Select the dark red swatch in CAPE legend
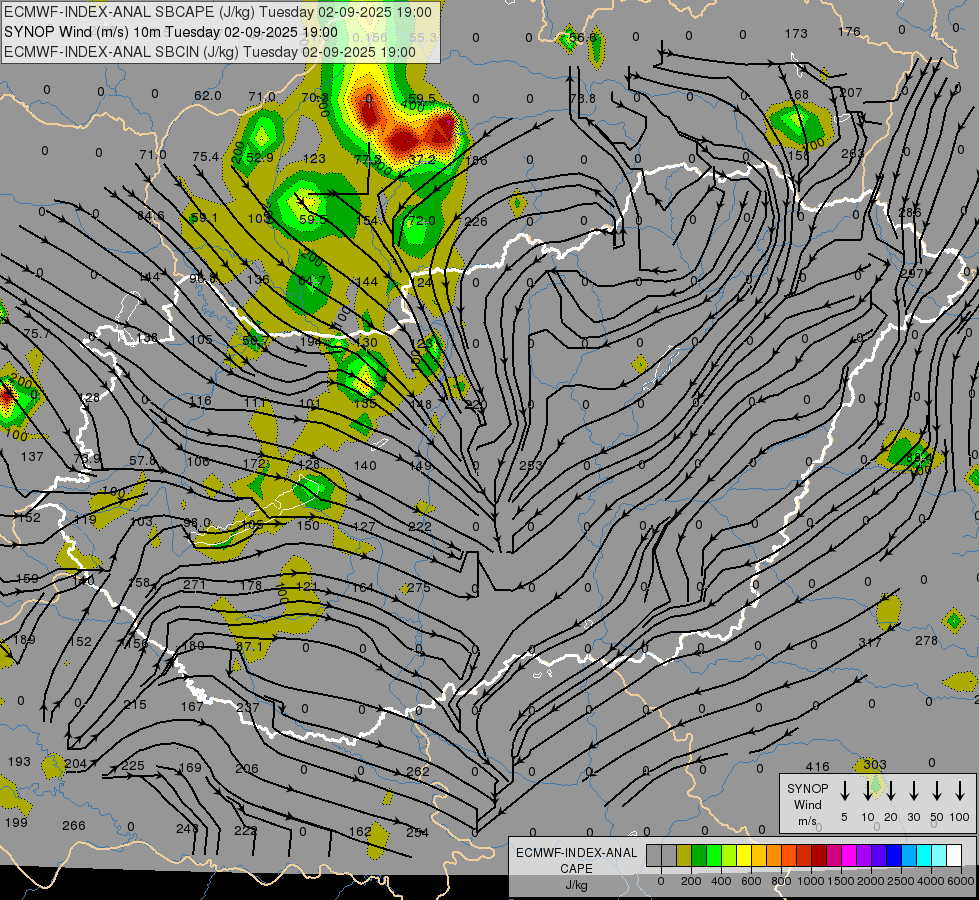The width and height of the screenshot is (979, 900). point(819,855)
